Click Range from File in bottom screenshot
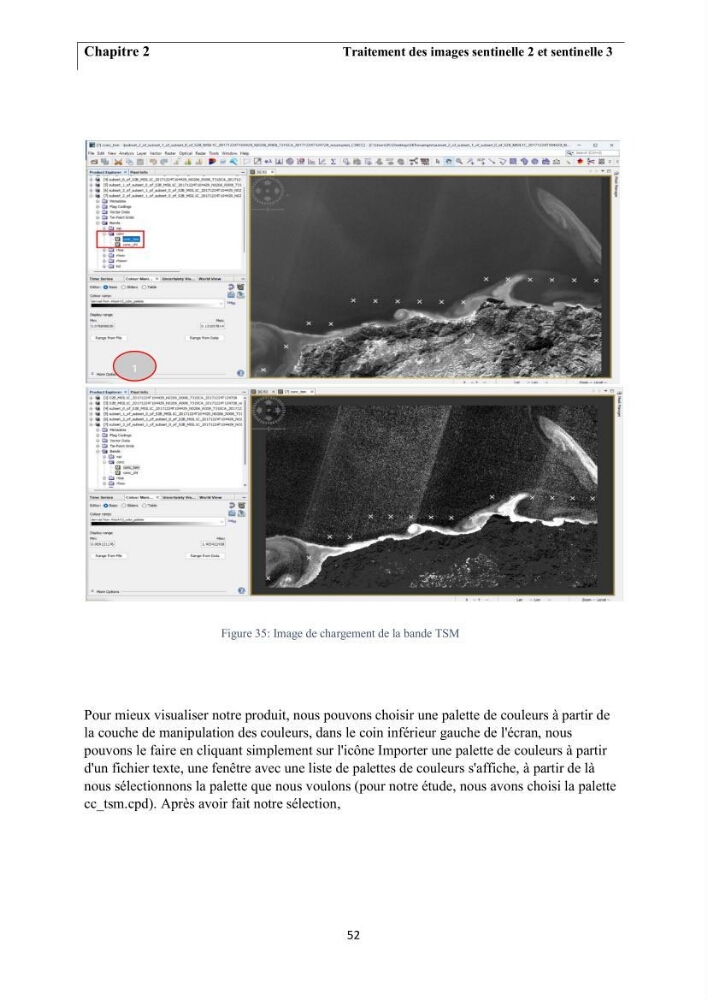This screenshot has height=1000, width=707. click(108, 556)
